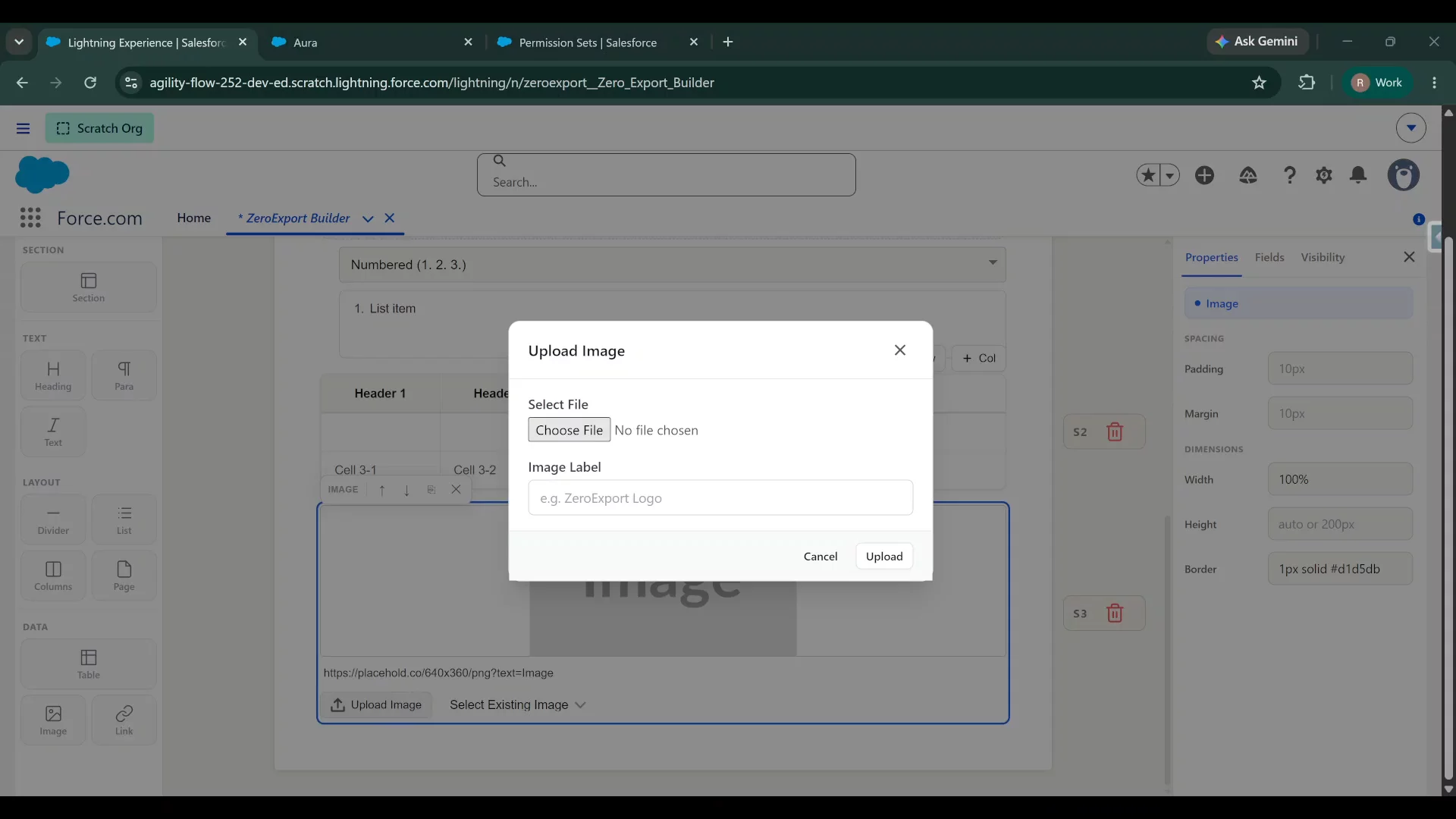
Task: Expand Select Existing Image dropdown
Action: pyautogui.click(x=518, y=705)
